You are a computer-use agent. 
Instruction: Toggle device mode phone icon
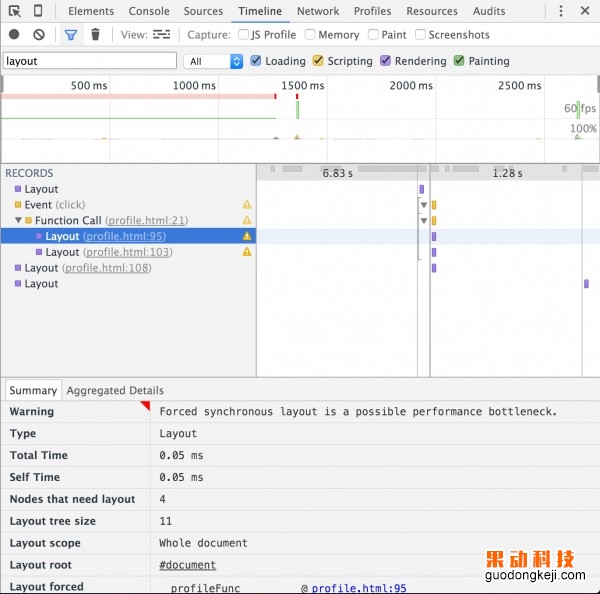click(38, 11)
